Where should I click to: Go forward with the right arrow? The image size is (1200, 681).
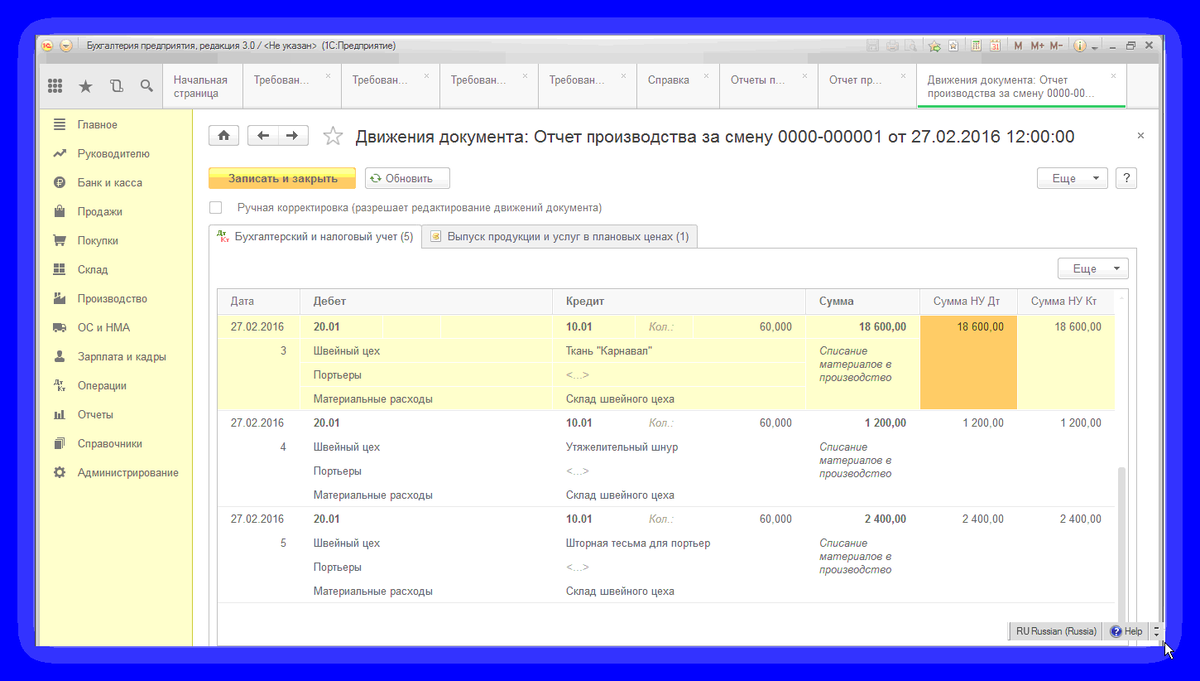click(x=293, y=136)
